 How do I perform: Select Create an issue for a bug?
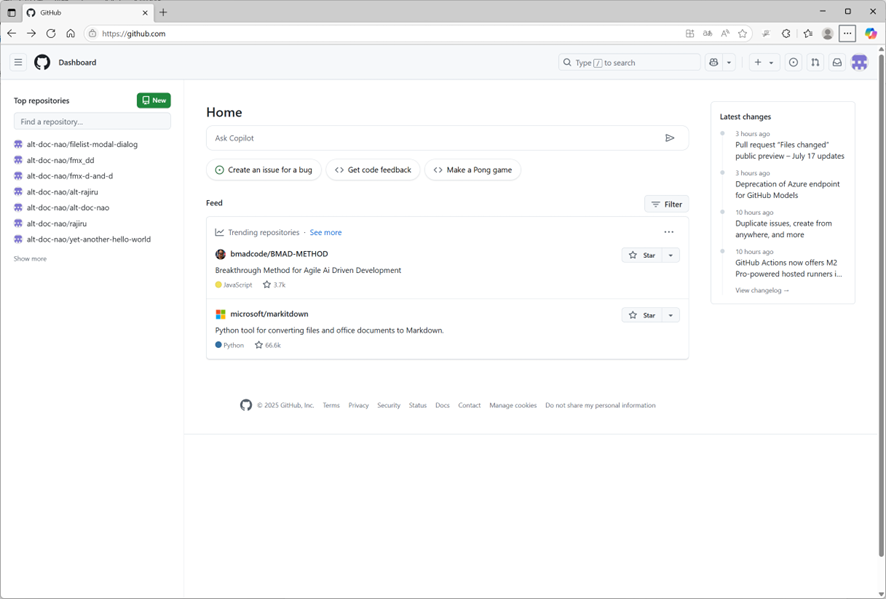263,170
